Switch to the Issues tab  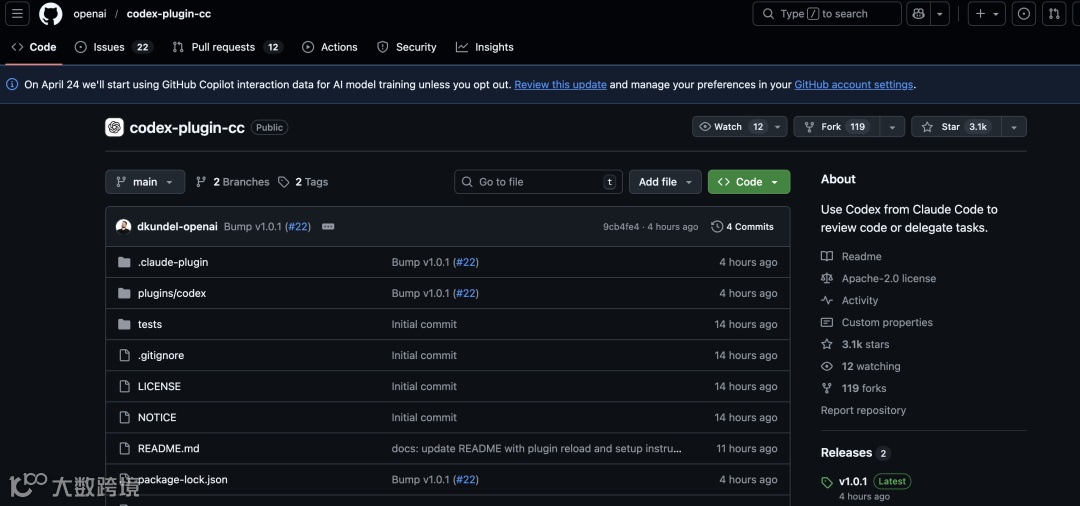(113, 47)
